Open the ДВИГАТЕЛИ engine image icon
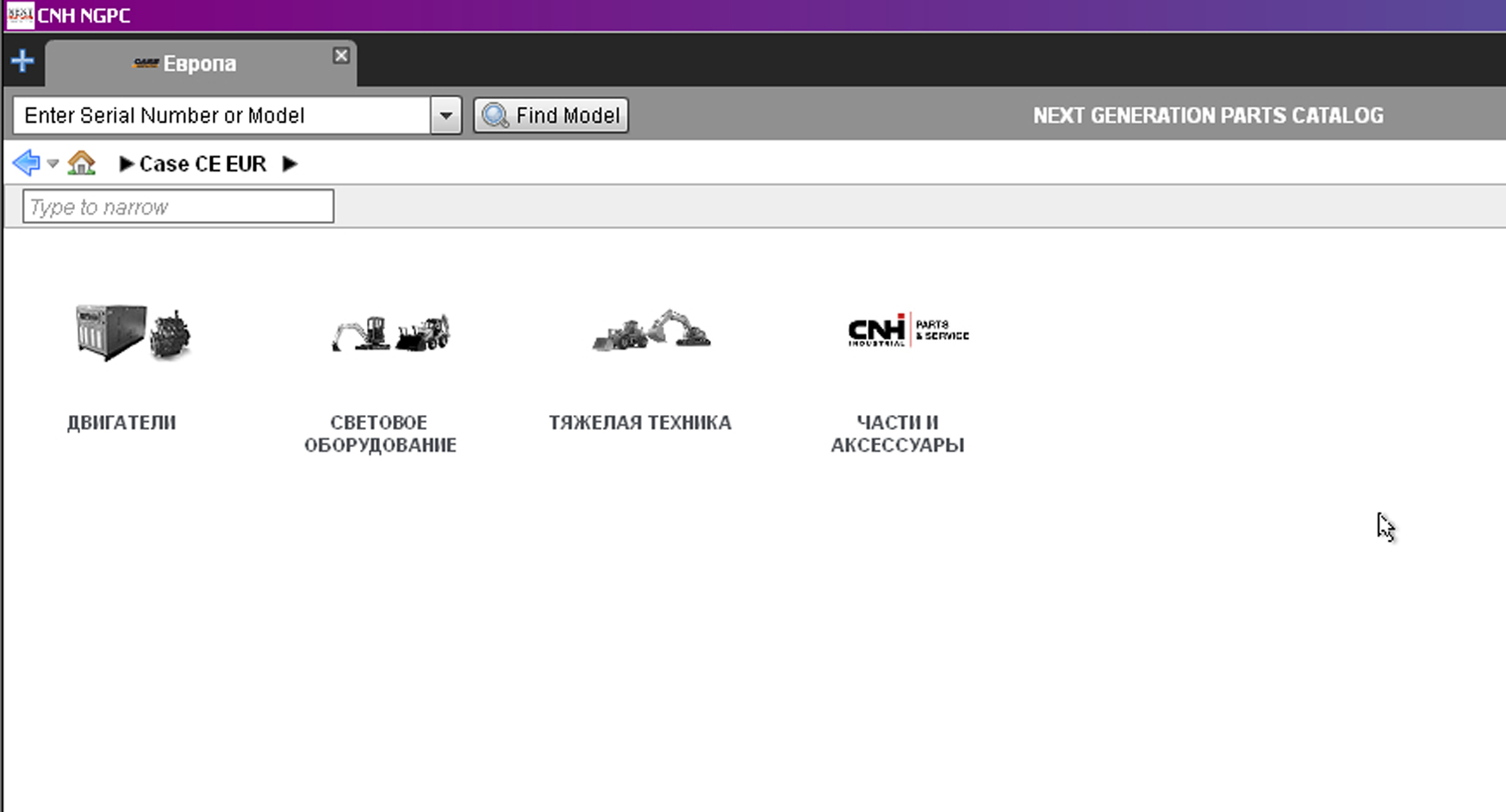Image resolution: width=1506 pixels, height=812 pixels. (133, 332)
